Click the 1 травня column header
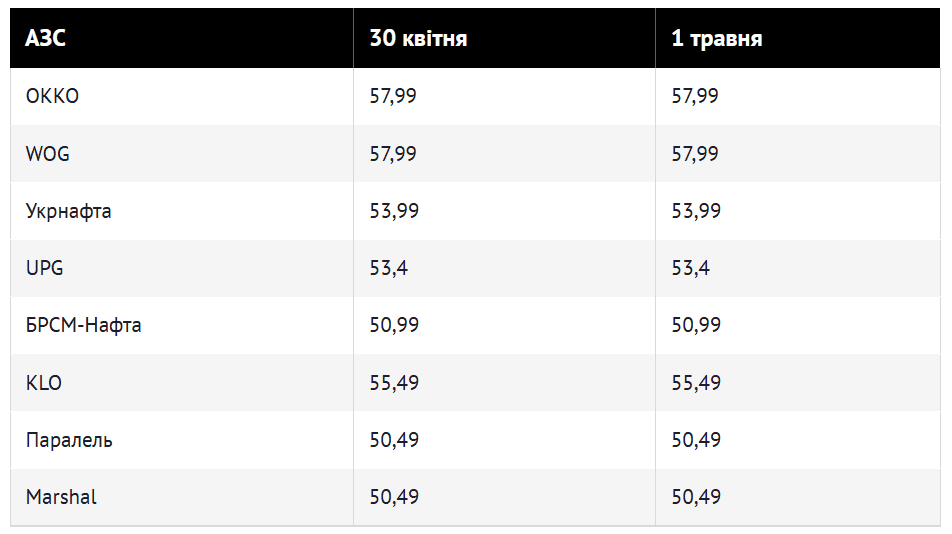 point(798,38)
